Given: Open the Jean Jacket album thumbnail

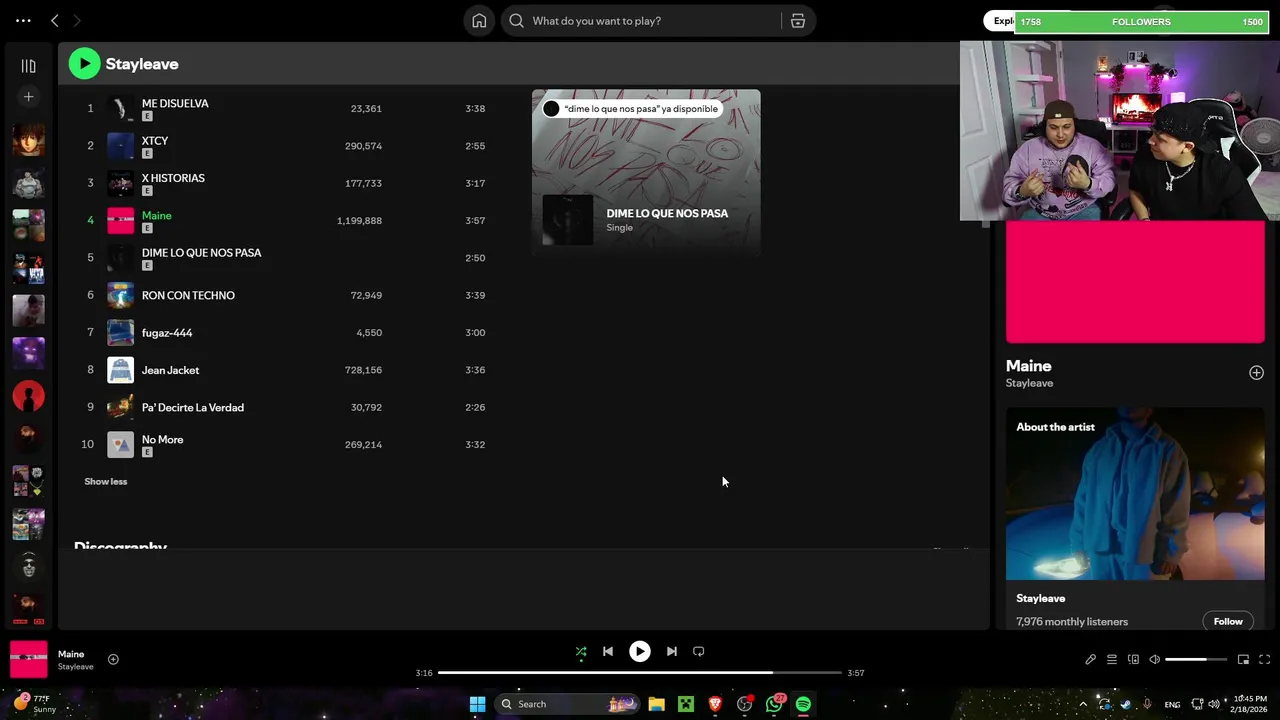Looking at the screenshot, I should 120,370.
